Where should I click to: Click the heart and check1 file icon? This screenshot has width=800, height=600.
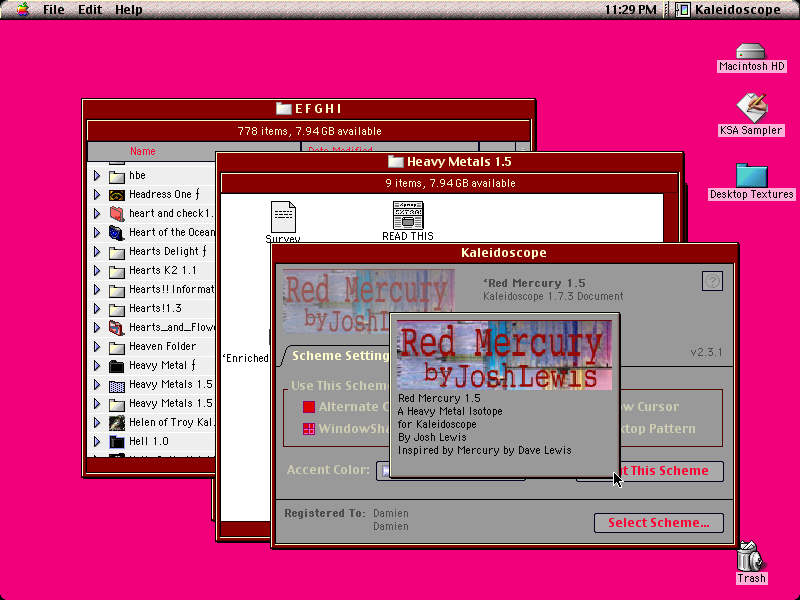(117, 214)
